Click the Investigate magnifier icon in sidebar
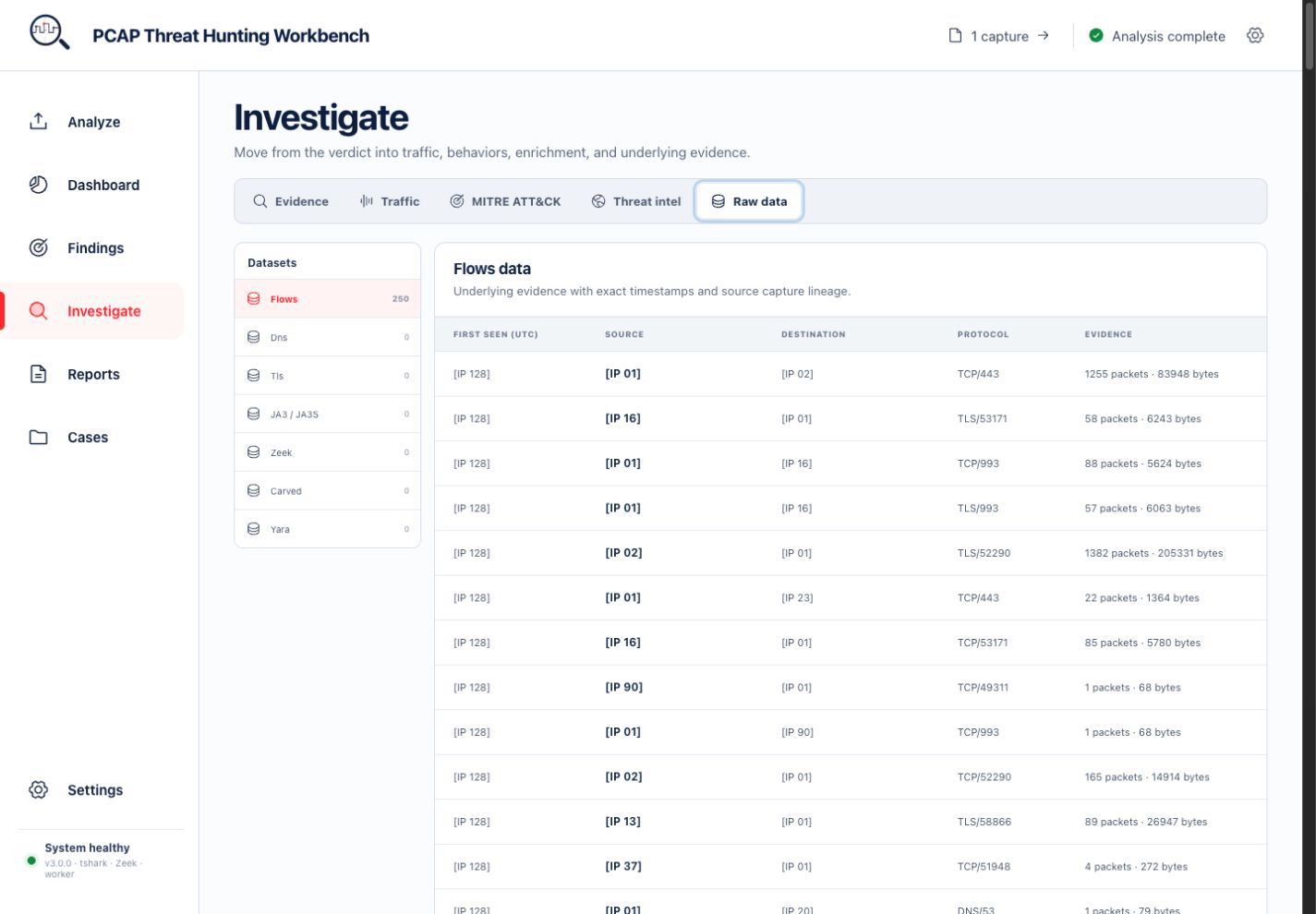 coord(38,310)
